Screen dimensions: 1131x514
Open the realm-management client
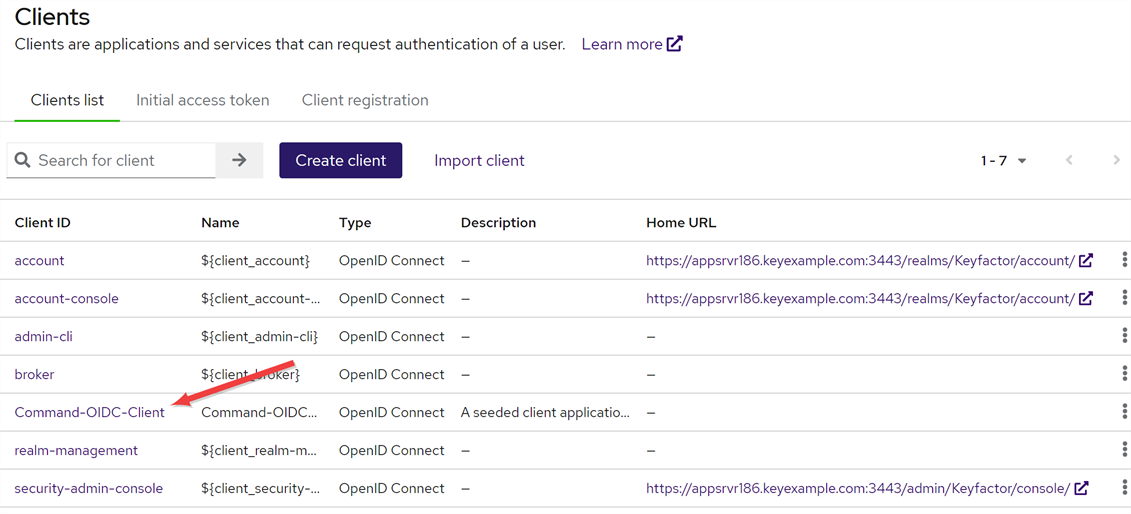76,450
